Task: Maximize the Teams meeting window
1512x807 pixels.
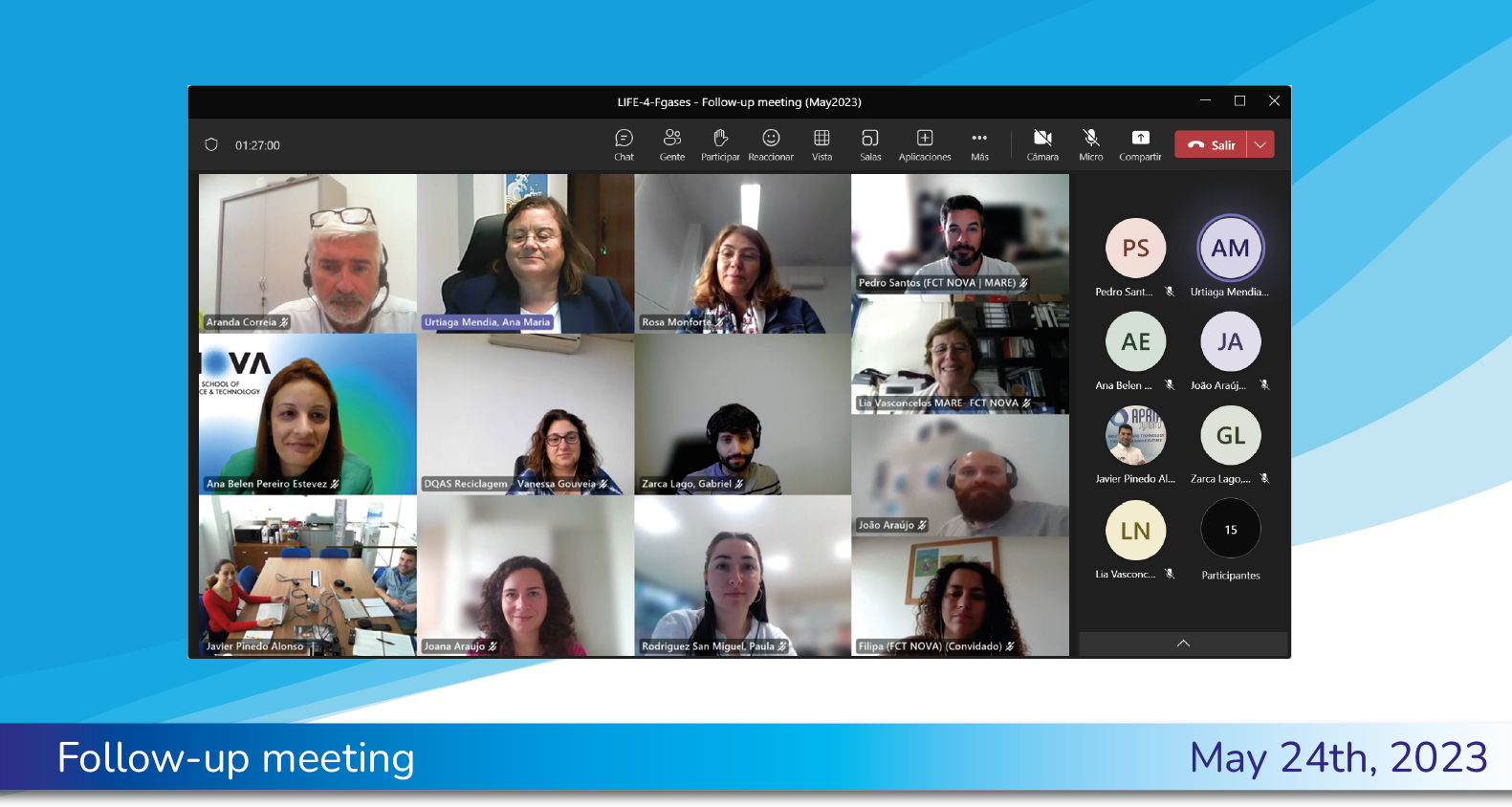Action: point(1239,100)
